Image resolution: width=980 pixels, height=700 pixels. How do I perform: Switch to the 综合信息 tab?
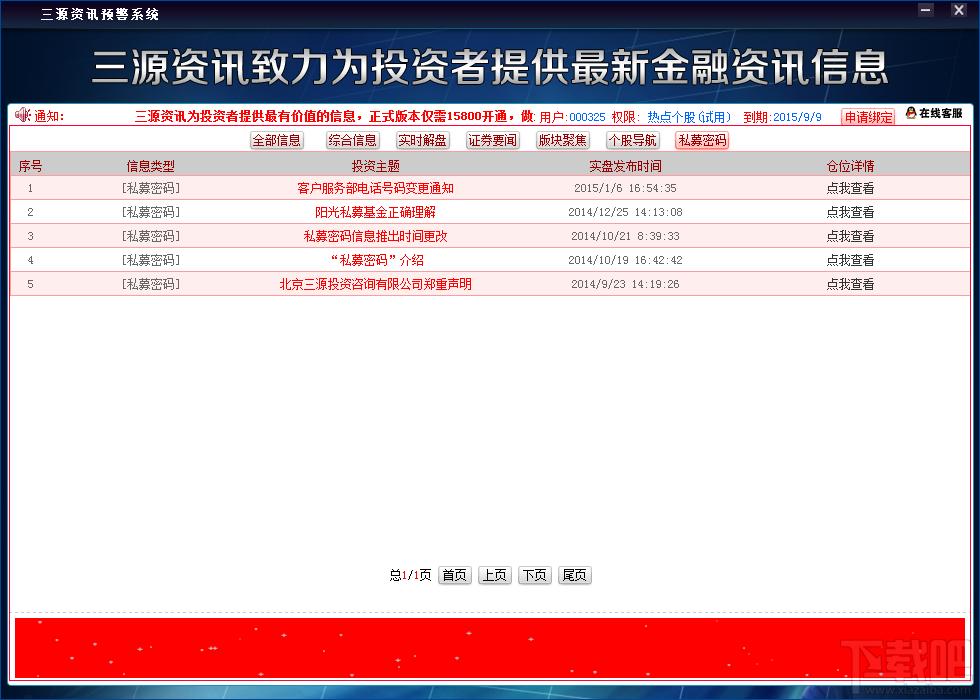tap(352, 141)
